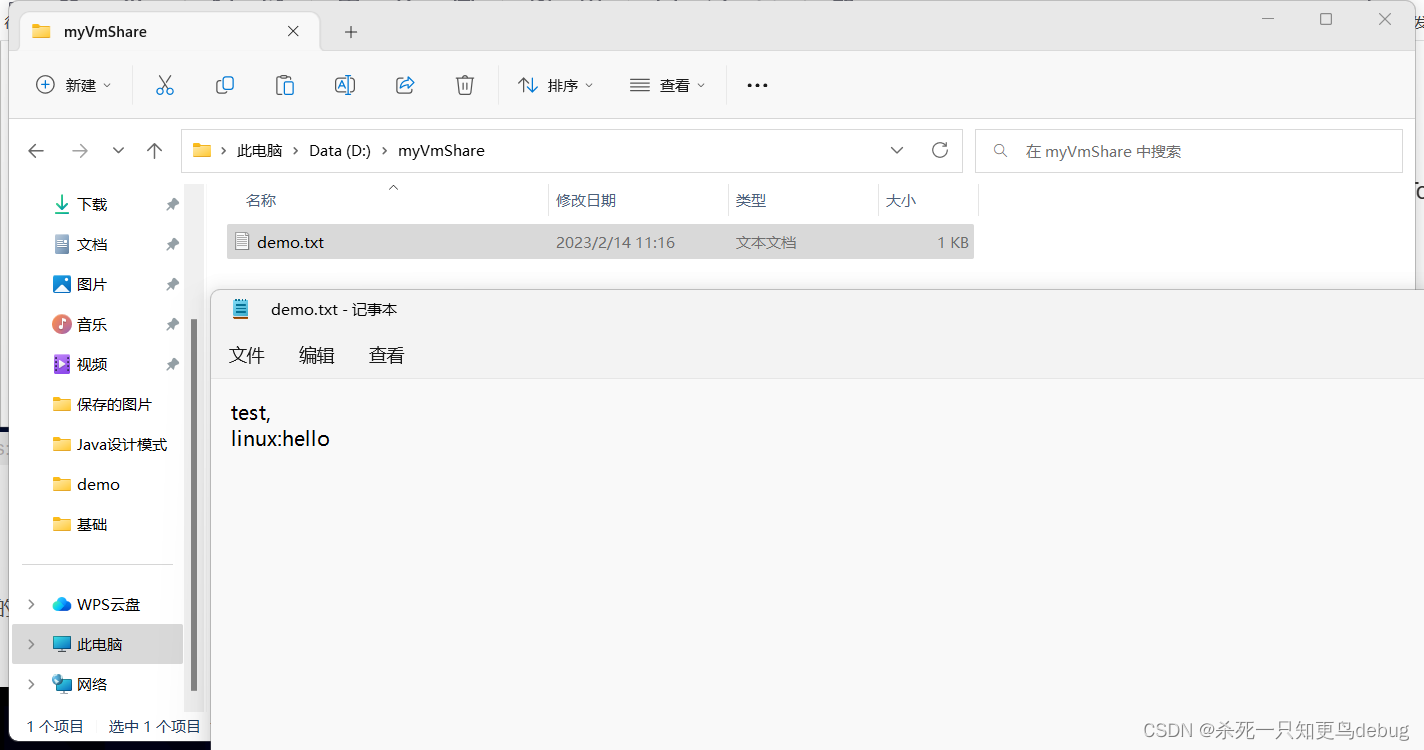Viewport: 1424px width, 750px height.
Task: Delete demo.txt with the trash icon
Action: click(464, 85)
